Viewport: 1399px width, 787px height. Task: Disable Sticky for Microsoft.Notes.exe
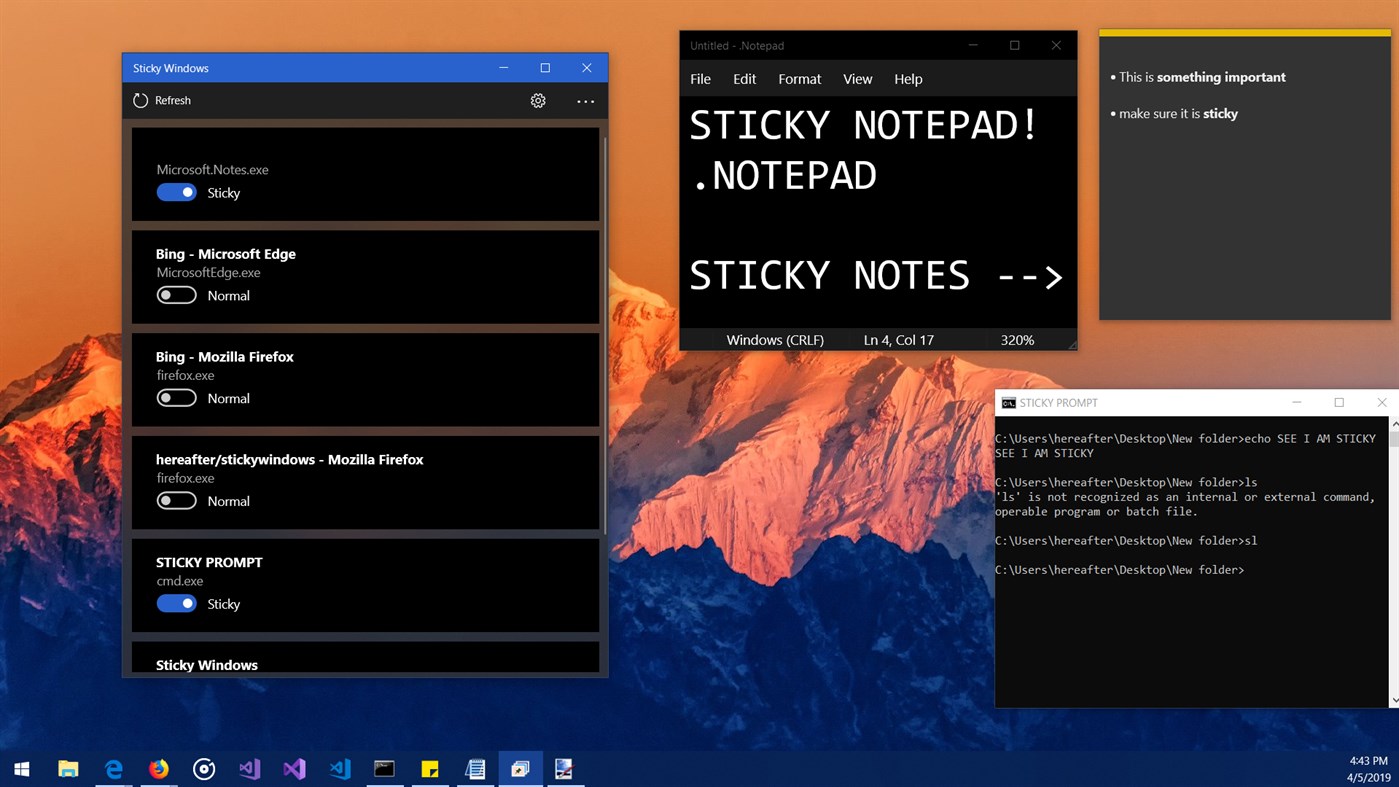176,192
